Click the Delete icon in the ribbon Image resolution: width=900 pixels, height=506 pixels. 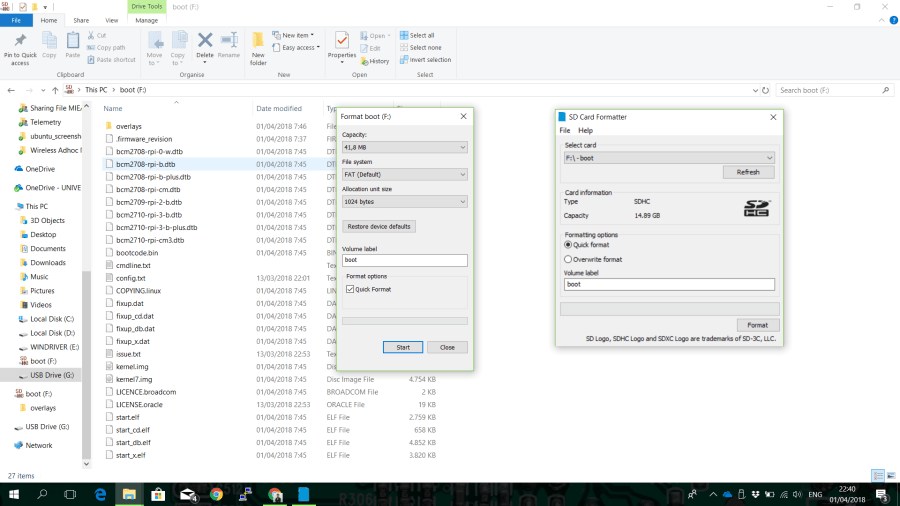(x=205, y=42)
